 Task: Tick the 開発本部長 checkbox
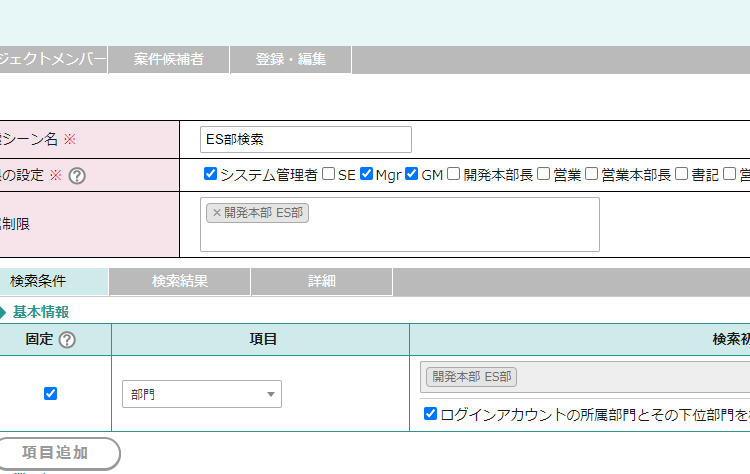(454, 174)
